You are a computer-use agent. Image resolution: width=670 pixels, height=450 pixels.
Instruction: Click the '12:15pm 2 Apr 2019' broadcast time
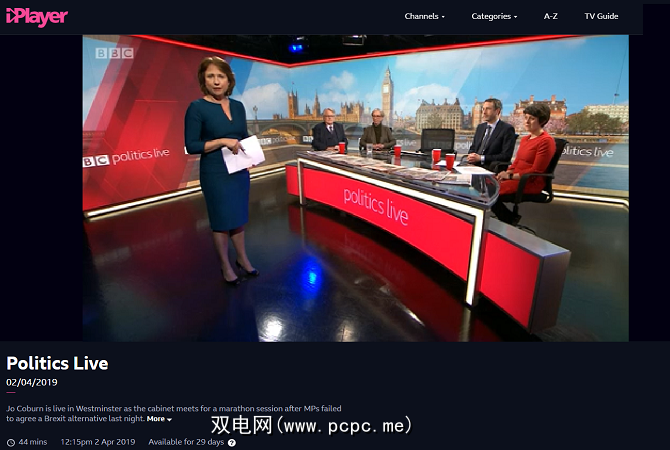point(98,442)
